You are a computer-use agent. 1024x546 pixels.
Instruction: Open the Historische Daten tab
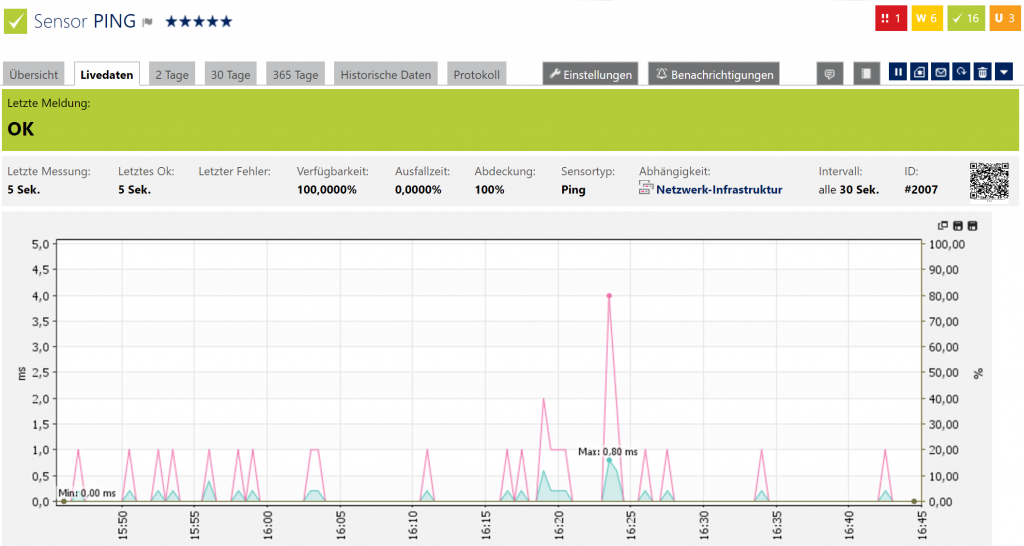click(386, 75)
